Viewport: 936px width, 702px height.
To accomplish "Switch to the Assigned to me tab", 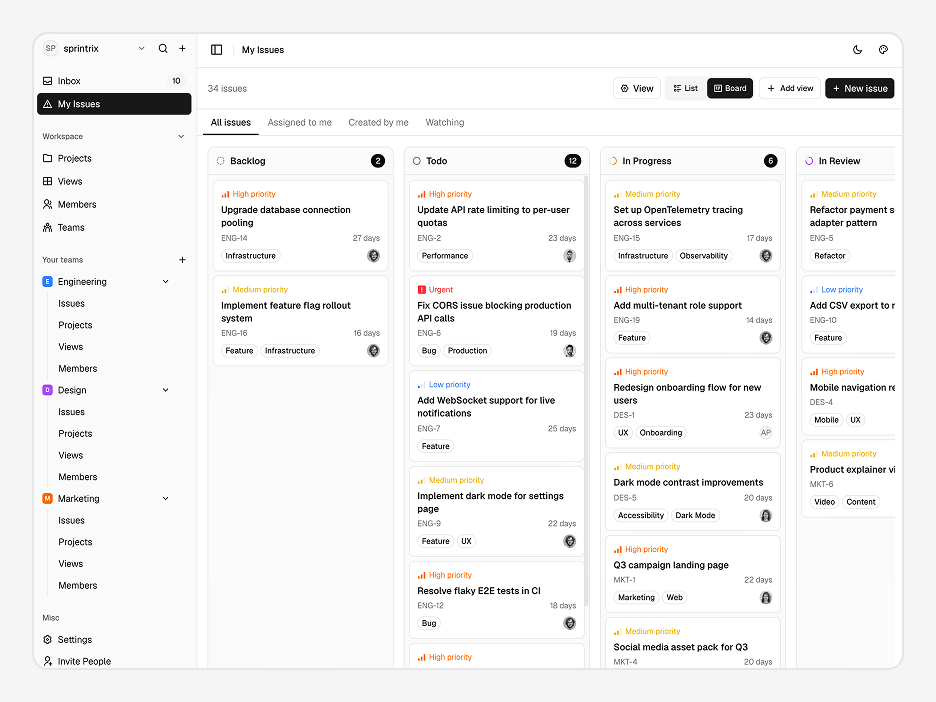I will 300,122.
